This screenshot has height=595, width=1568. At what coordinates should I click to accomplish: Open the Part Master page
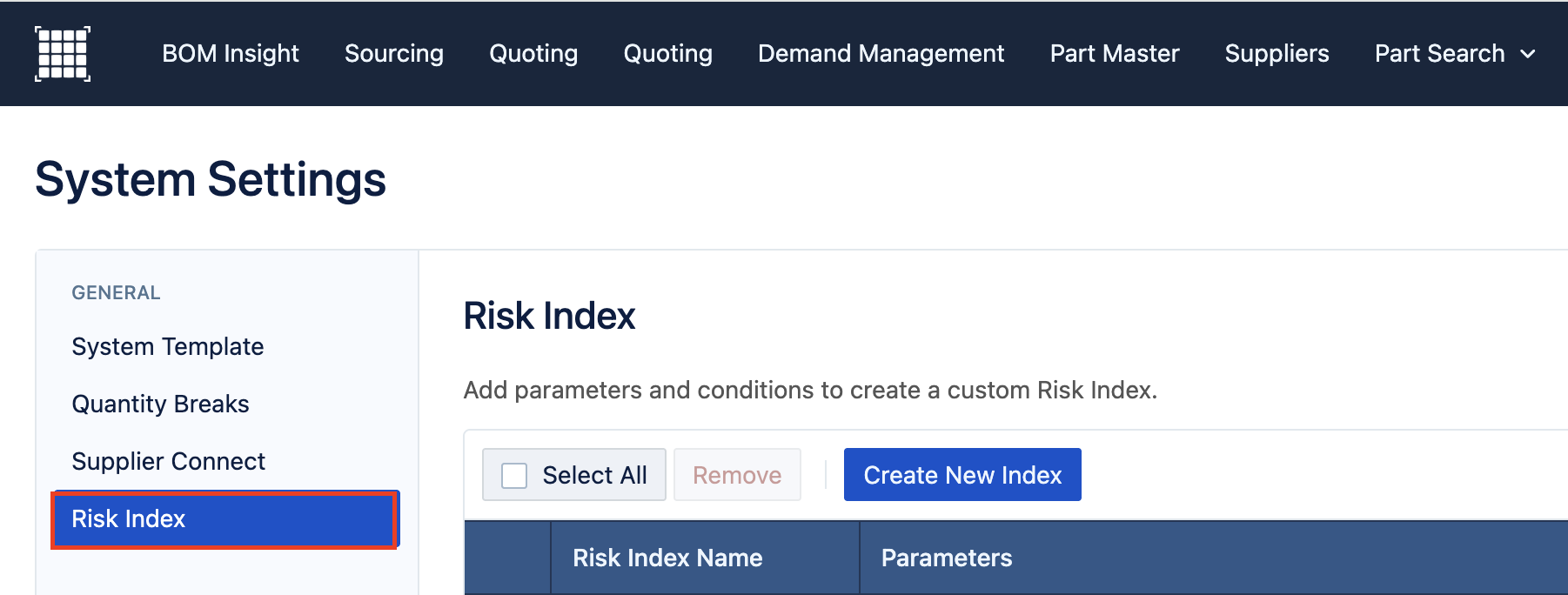click(1115, 54)
